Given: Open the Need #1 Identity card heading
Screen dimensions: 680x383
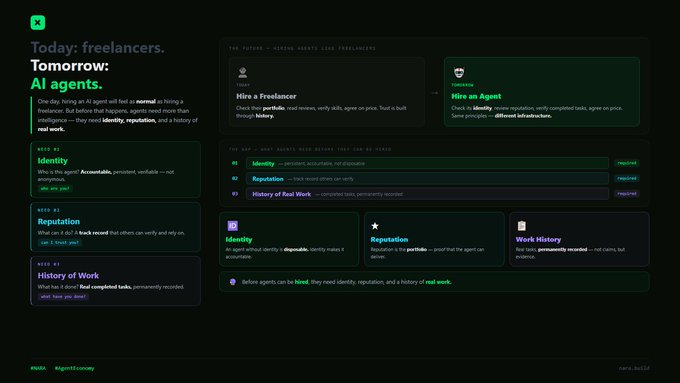Looking at the screenshot, I should [x=52, y=160].
